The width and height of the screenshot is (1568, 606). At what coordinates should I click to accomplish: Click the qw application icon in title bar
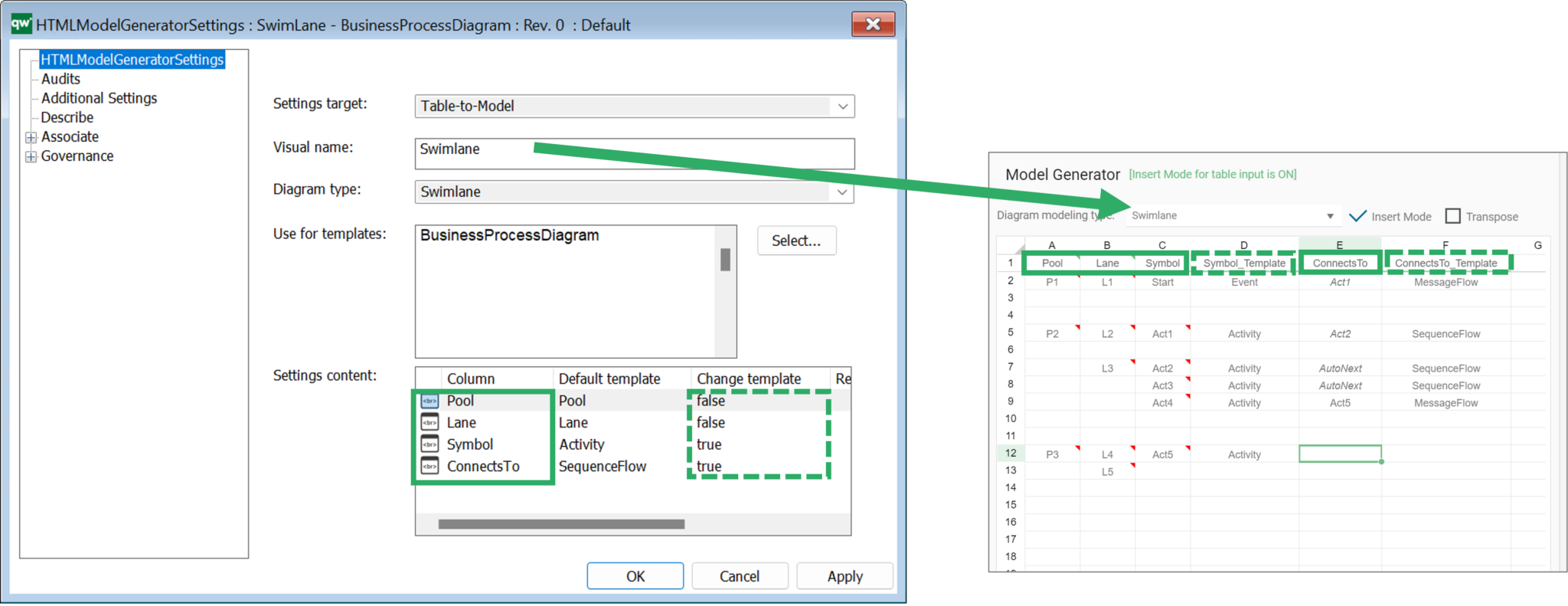point(21,24)
